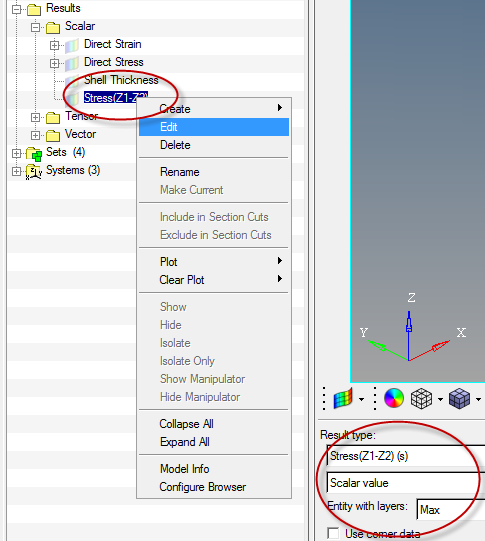Click the Systems coordinate icon
The image size is (485, 541).
pyautogui.click(x=34, y=171)
